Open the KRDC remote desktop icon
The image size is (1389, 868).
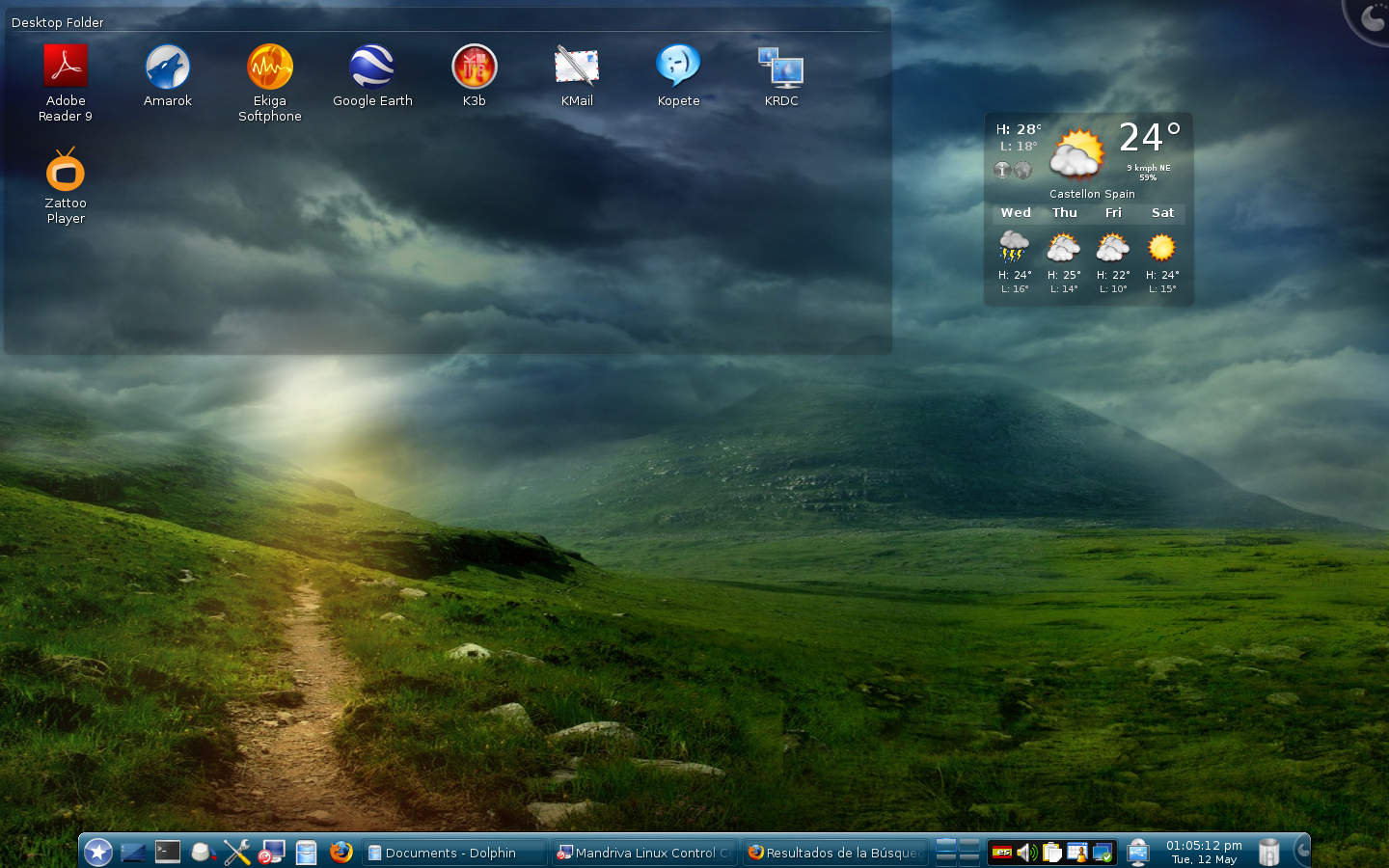point(781,68)
